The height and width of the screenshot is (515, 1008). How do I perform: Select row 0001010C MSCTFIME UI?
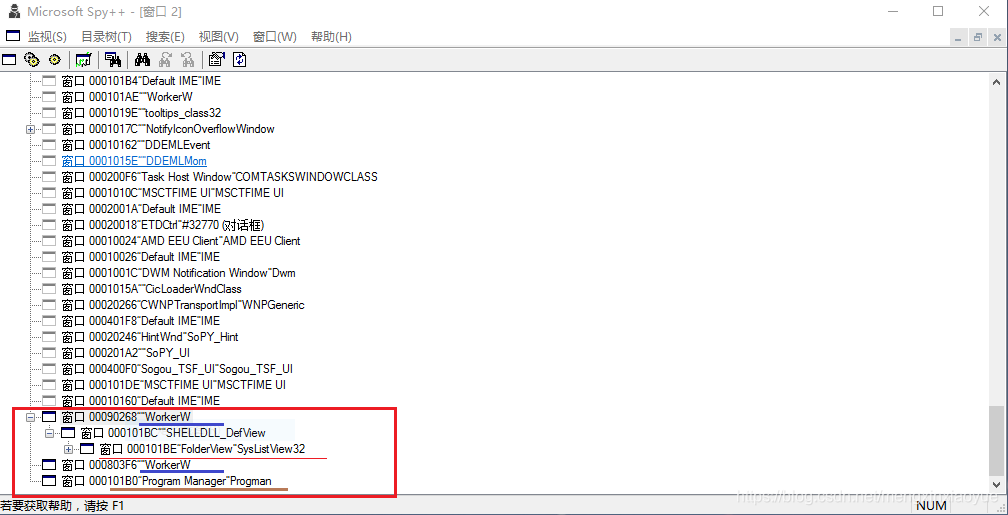coord(173,193)
